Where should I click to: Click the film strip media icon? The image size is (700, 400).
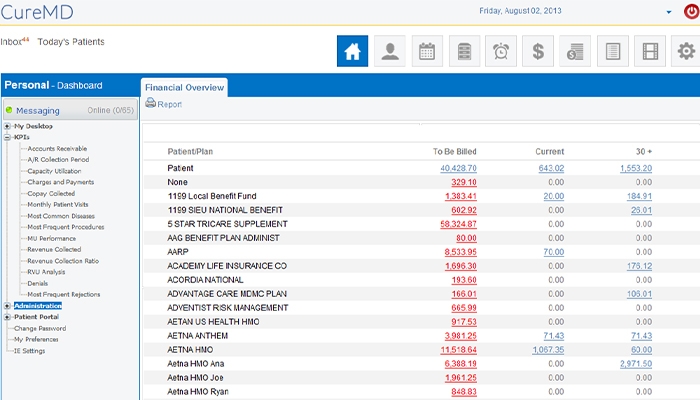(x=651, y=51)
